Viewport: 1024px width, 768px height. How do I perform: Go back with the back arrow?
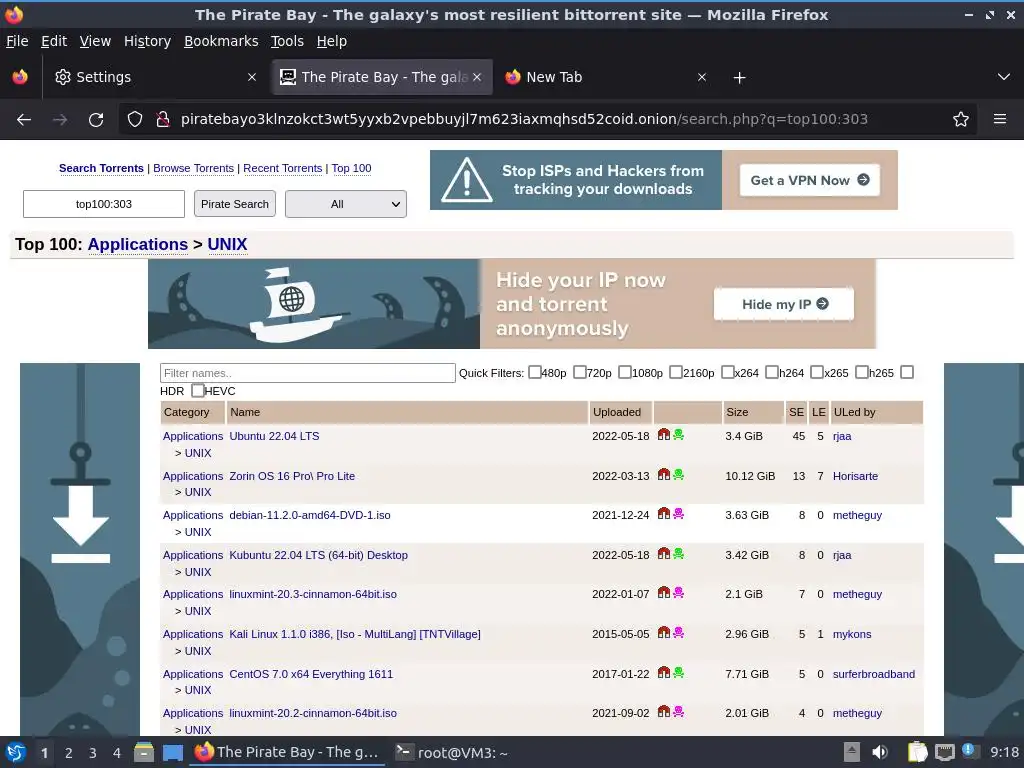(x=24, y=120)
